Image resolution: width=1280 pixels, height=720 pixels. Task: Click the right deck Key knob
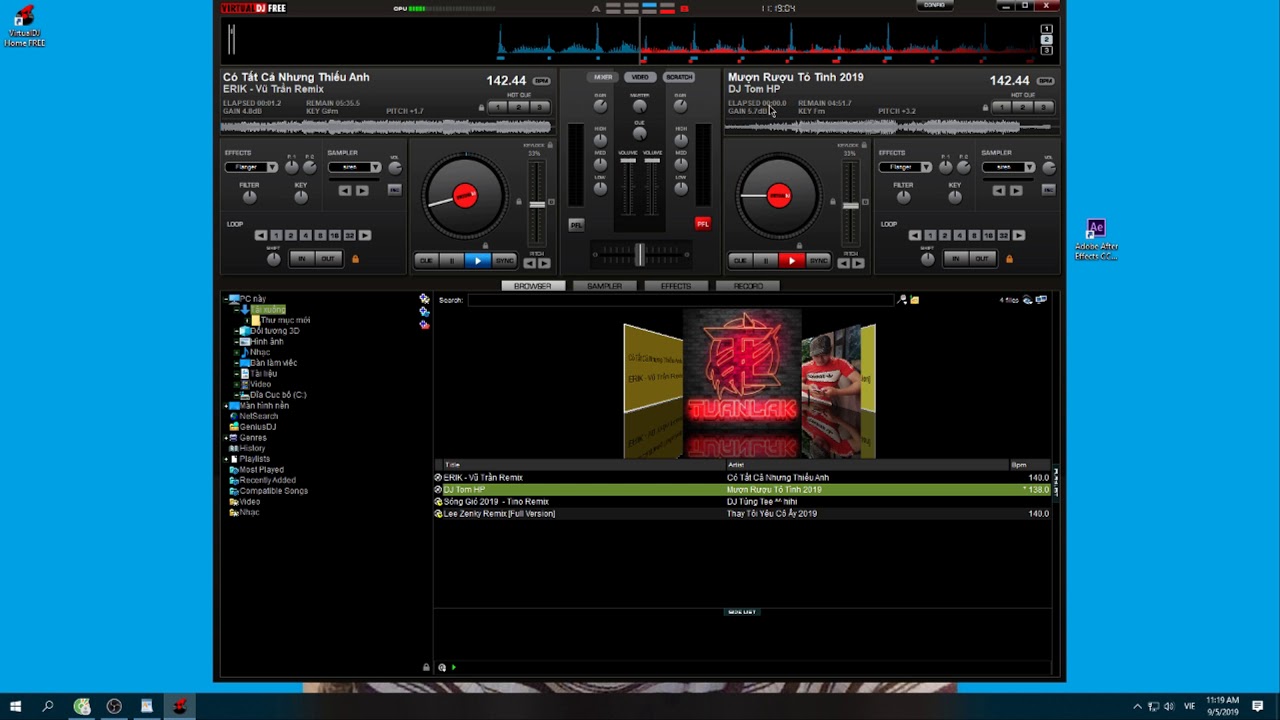coord(955,197)
